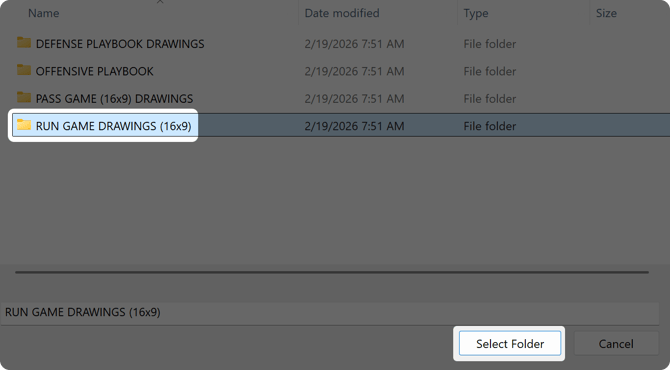This screenshot has width=670, height=370.
Task: Click the date modified cell for PASS GAME DRAWINGS
Action: click(354, 99)
